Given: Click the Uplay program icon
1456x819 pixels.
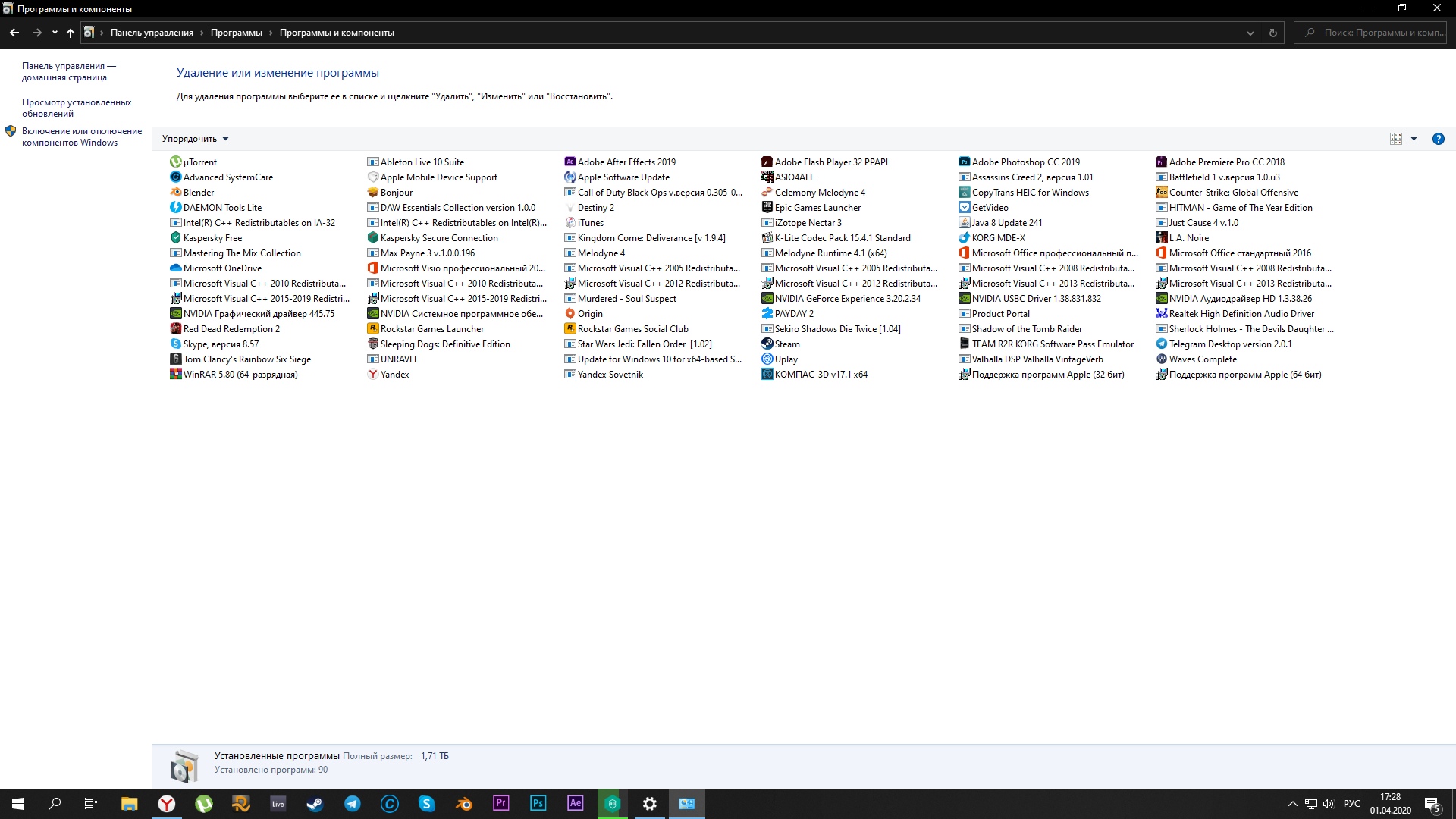Looking at the screenshot, I should pyautogui.click(x=767, y=359).
